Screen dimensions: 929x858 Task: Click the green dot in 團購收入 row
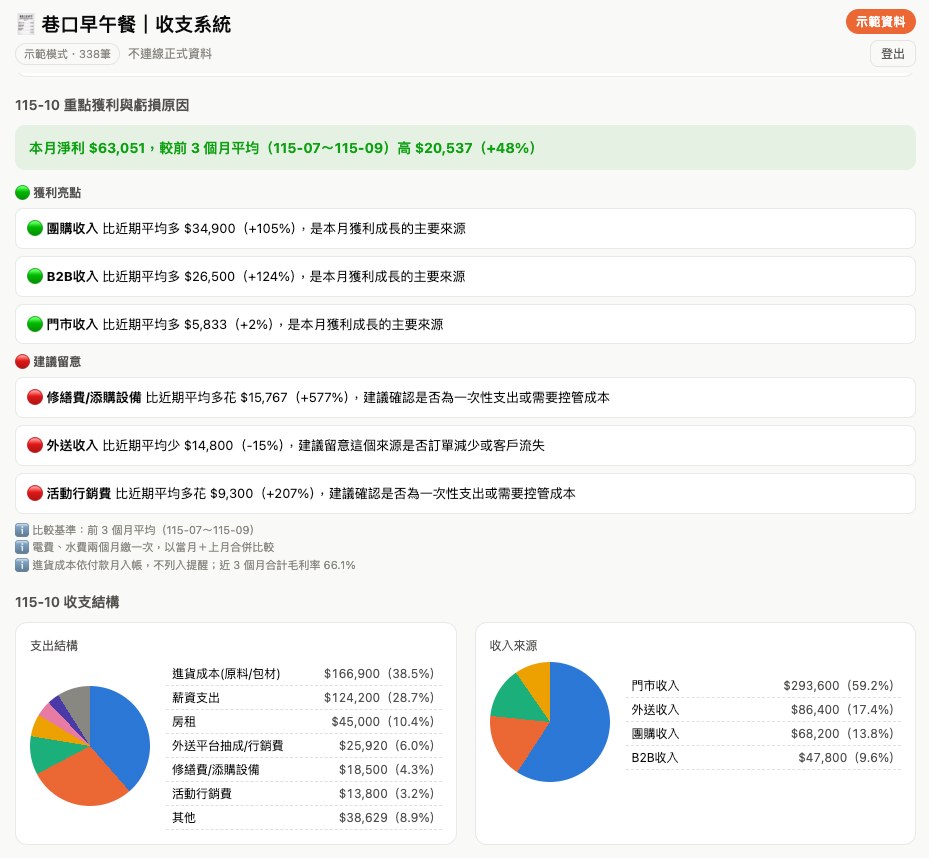click(34, 228)
